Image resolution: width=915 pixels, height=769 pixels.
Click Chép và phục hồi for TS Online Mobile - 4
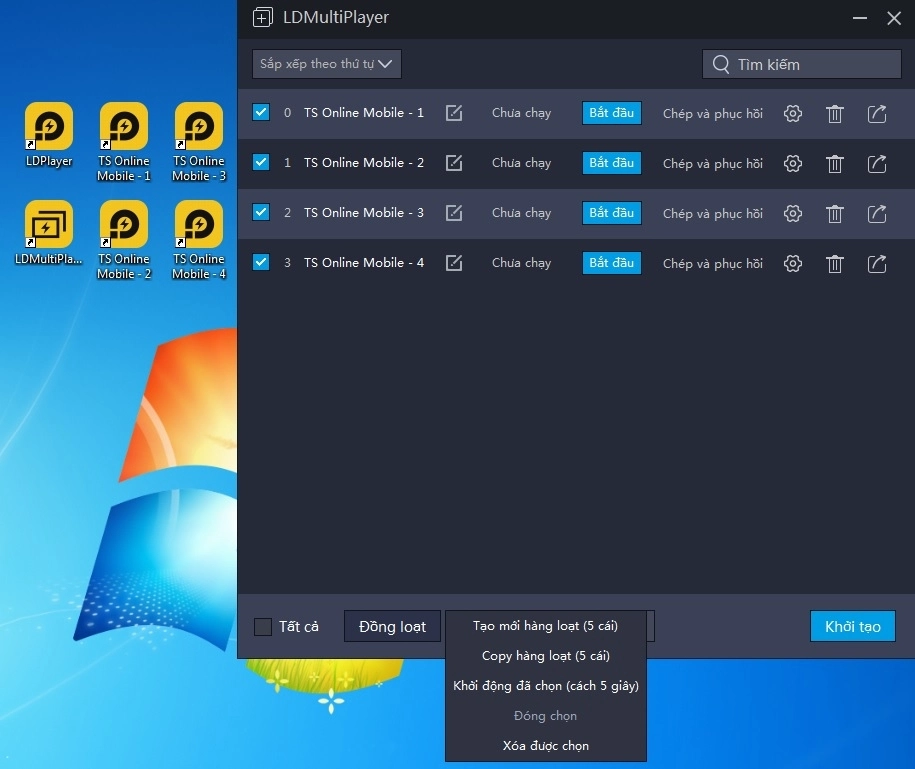coord(713,264)
